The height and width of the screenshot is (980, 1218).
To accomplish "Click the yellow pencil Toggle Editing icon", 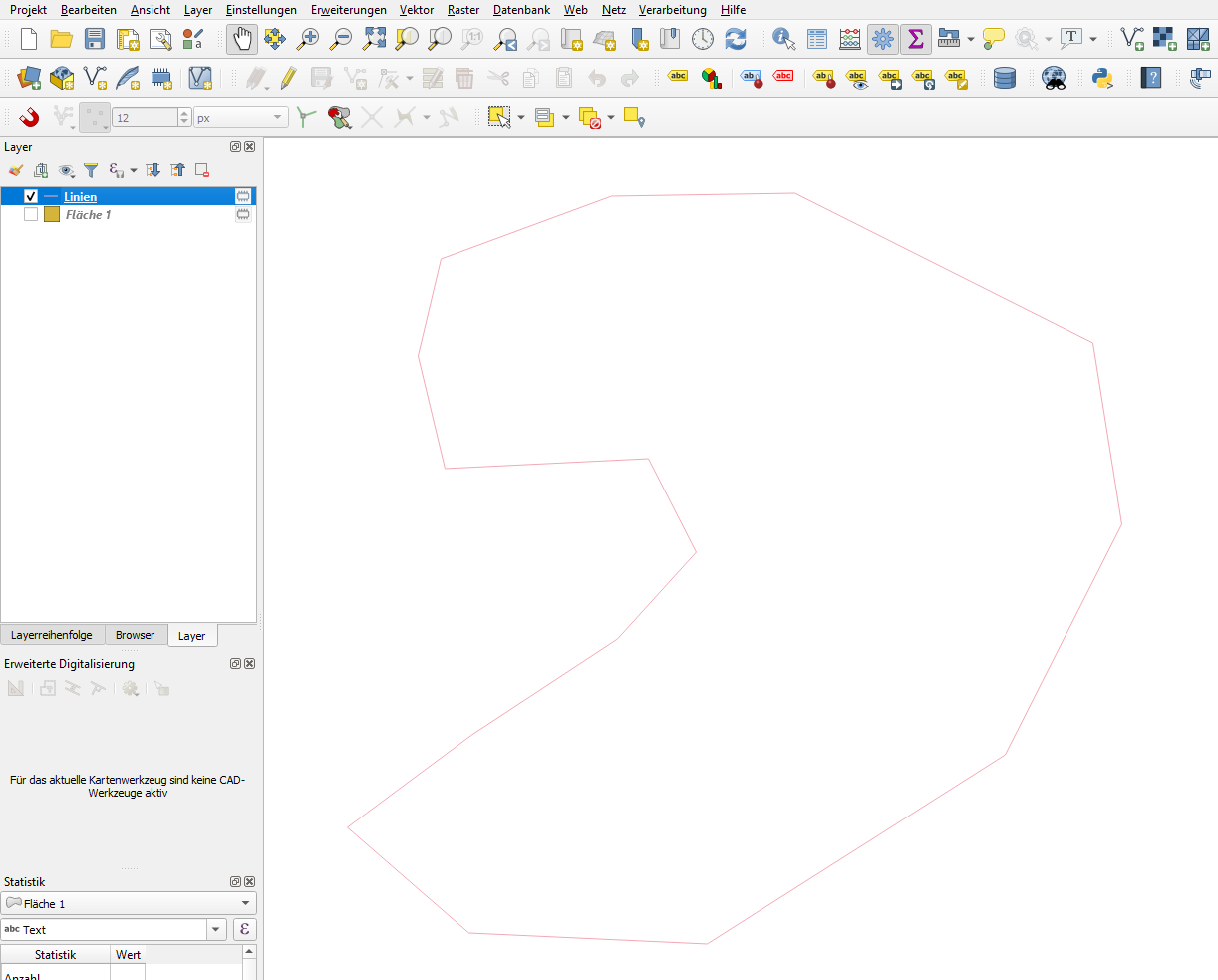I will click(289, 78).
